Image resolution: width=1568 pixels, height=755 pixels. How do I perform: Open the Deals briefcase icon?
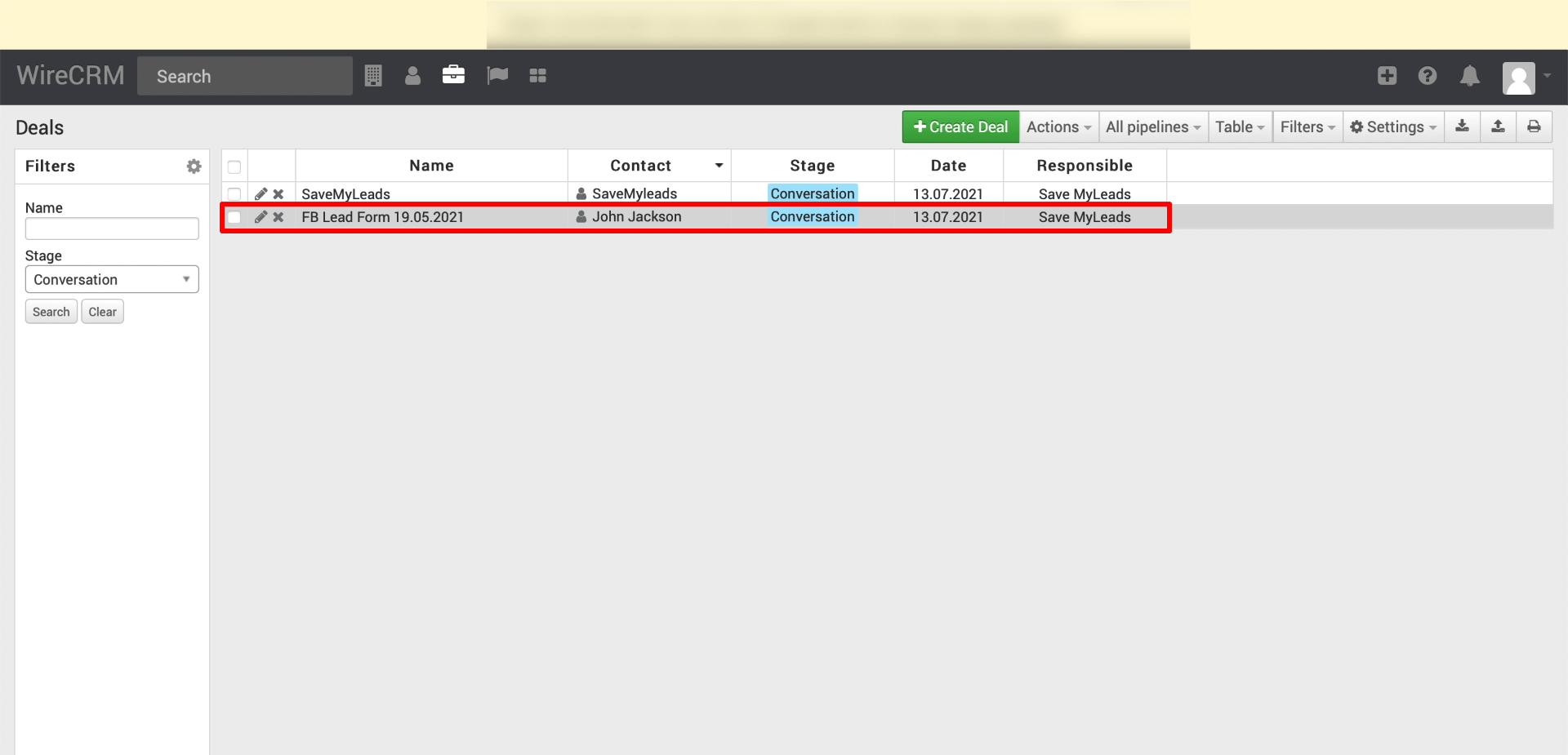point(453,75)
